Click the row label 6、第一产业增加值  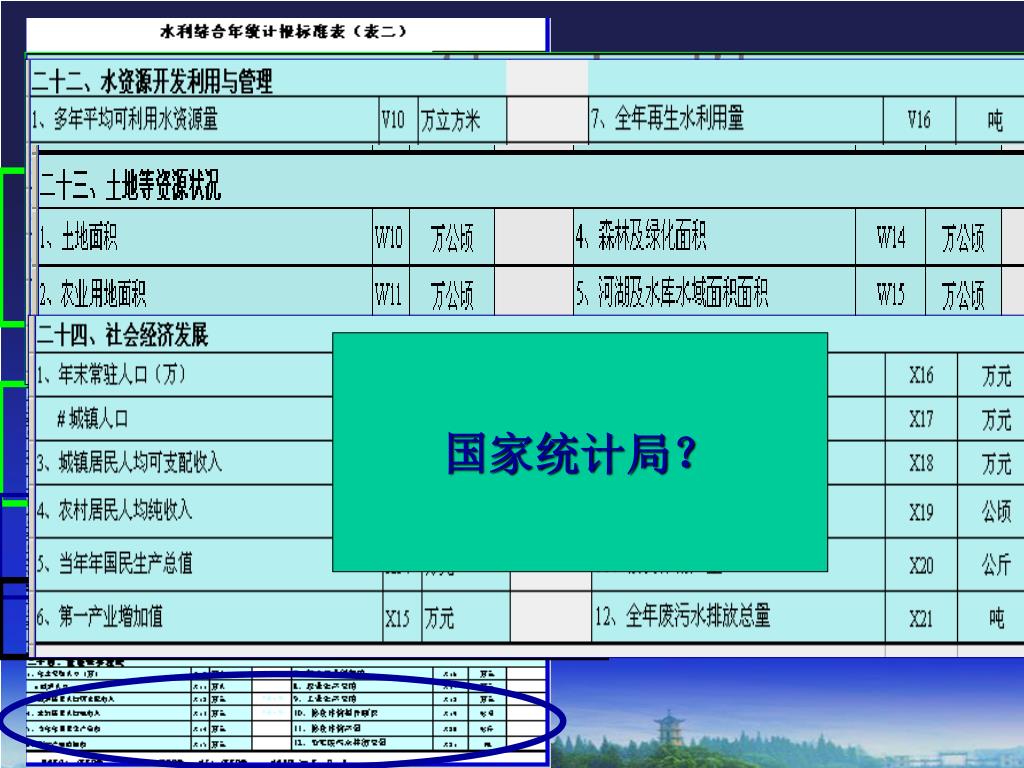99,616
